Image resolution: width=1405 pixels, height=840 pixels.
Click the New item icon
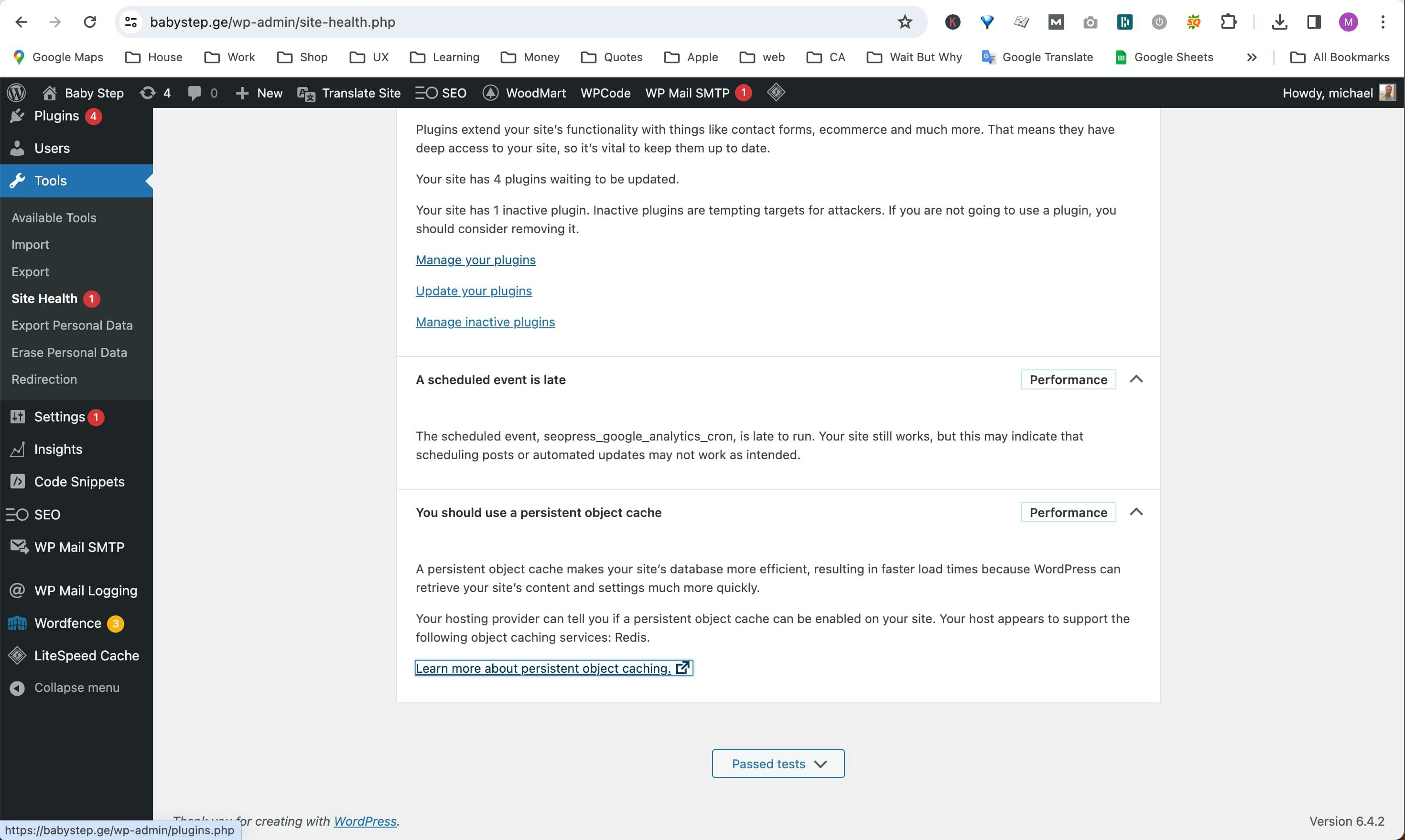click(x=243, y=93)
